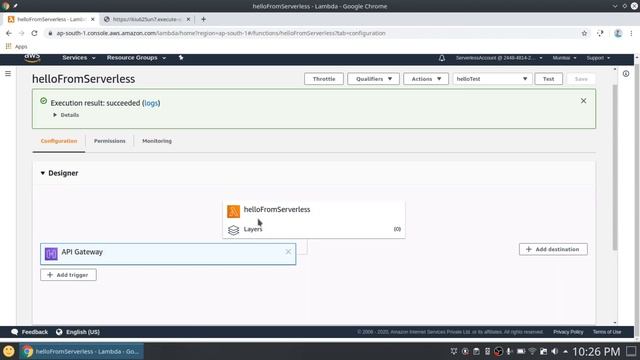Click the pin shortcut icon in AWS navbar
Viewport: 640px width, 360px height.
click(x=181, y=58)
